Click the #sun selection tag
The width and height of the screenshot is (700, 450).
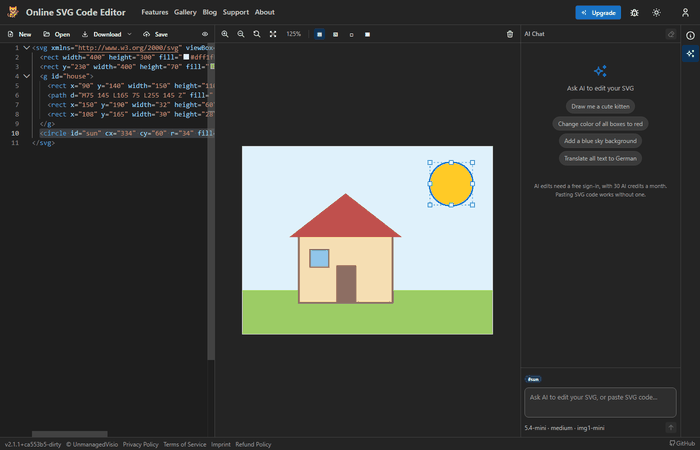point(533,379)
